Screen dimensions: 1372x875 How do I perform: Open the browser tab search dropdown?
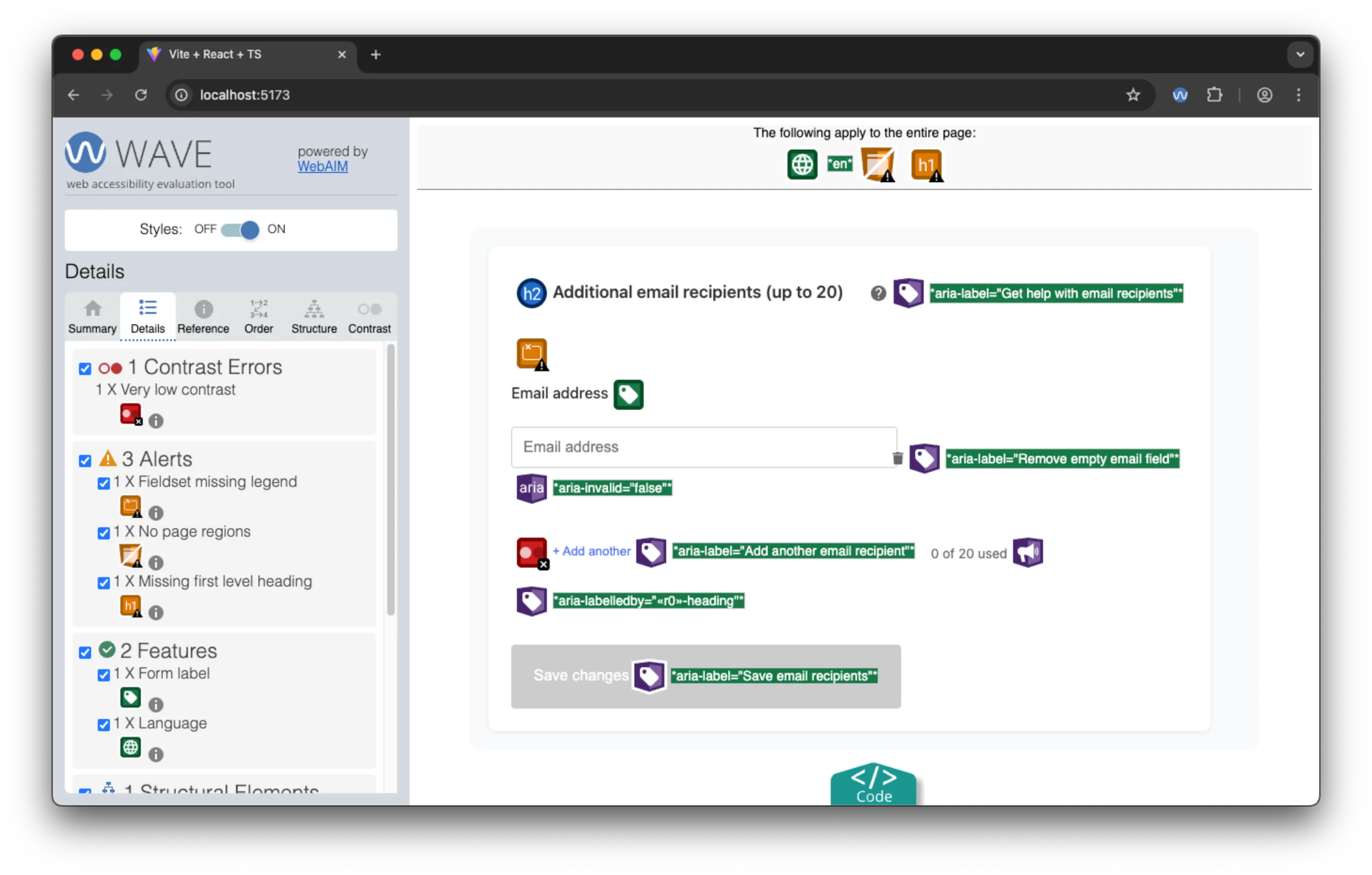pyautogui.click(x=1300, y=54)
